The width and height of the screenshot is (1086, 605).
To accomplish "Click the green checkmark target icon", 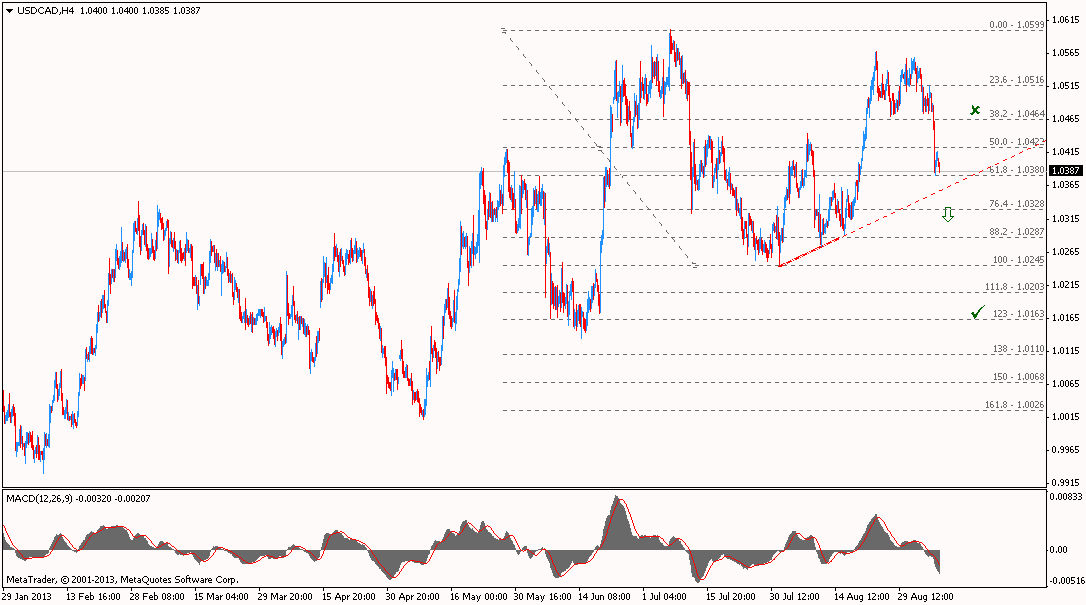I will click(x=977, y=313).
